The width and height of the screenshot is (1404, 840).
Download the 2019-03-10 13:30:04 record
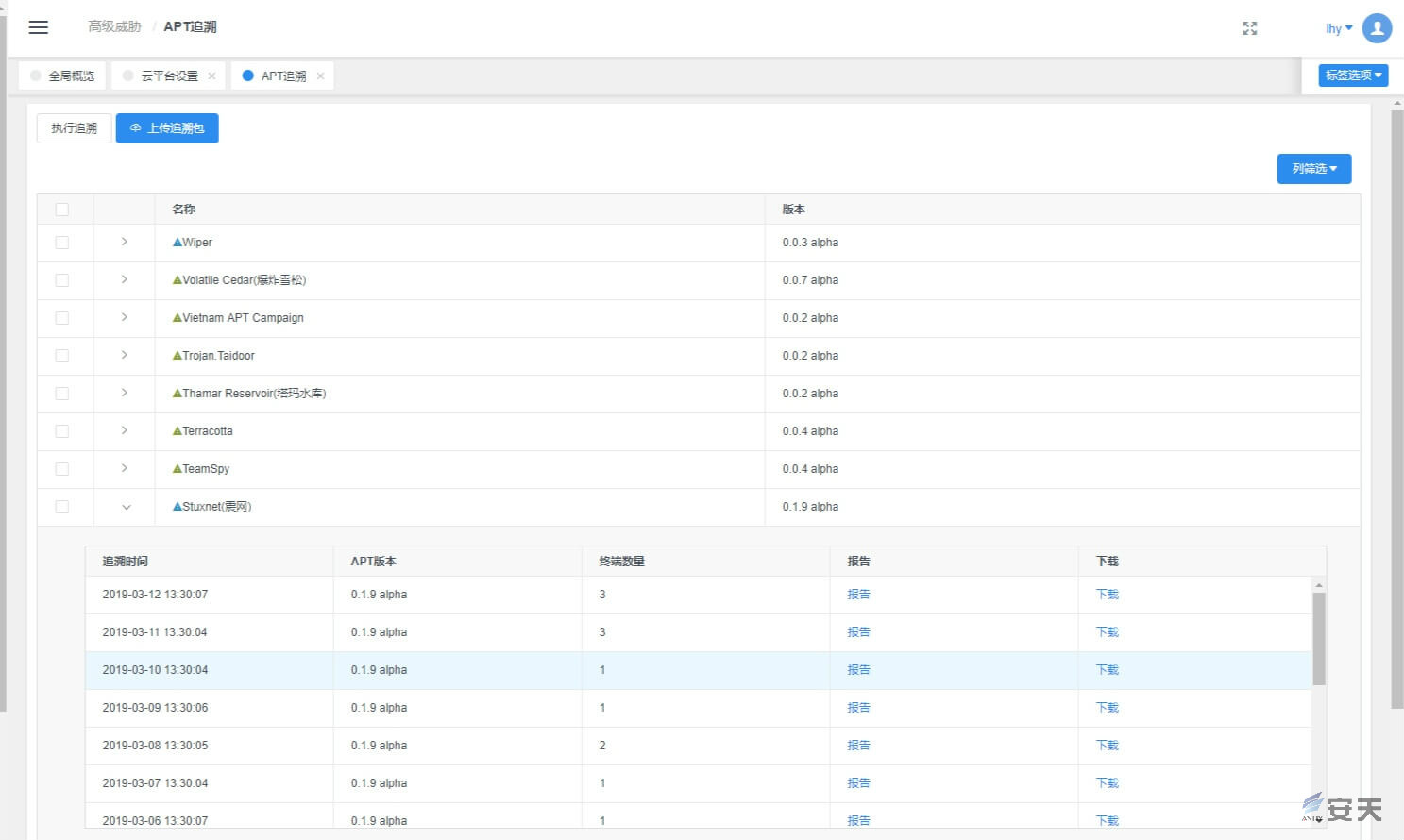click(1107, 670)
